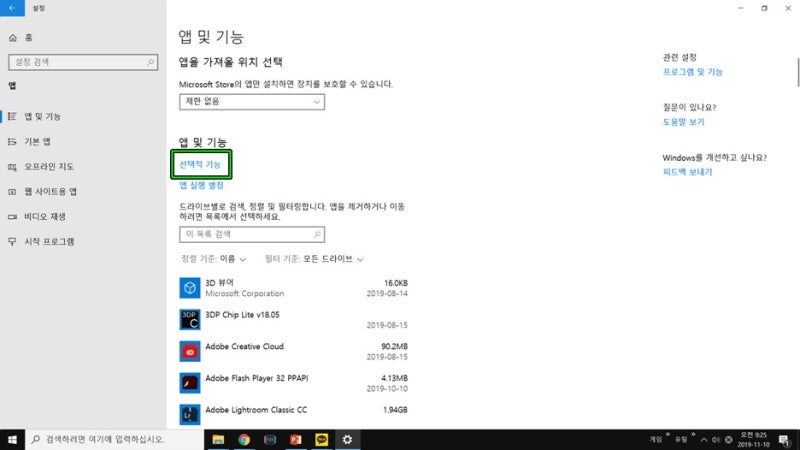
Task: Click the Offline maps sidebar icon
Action: coord(12,166)
